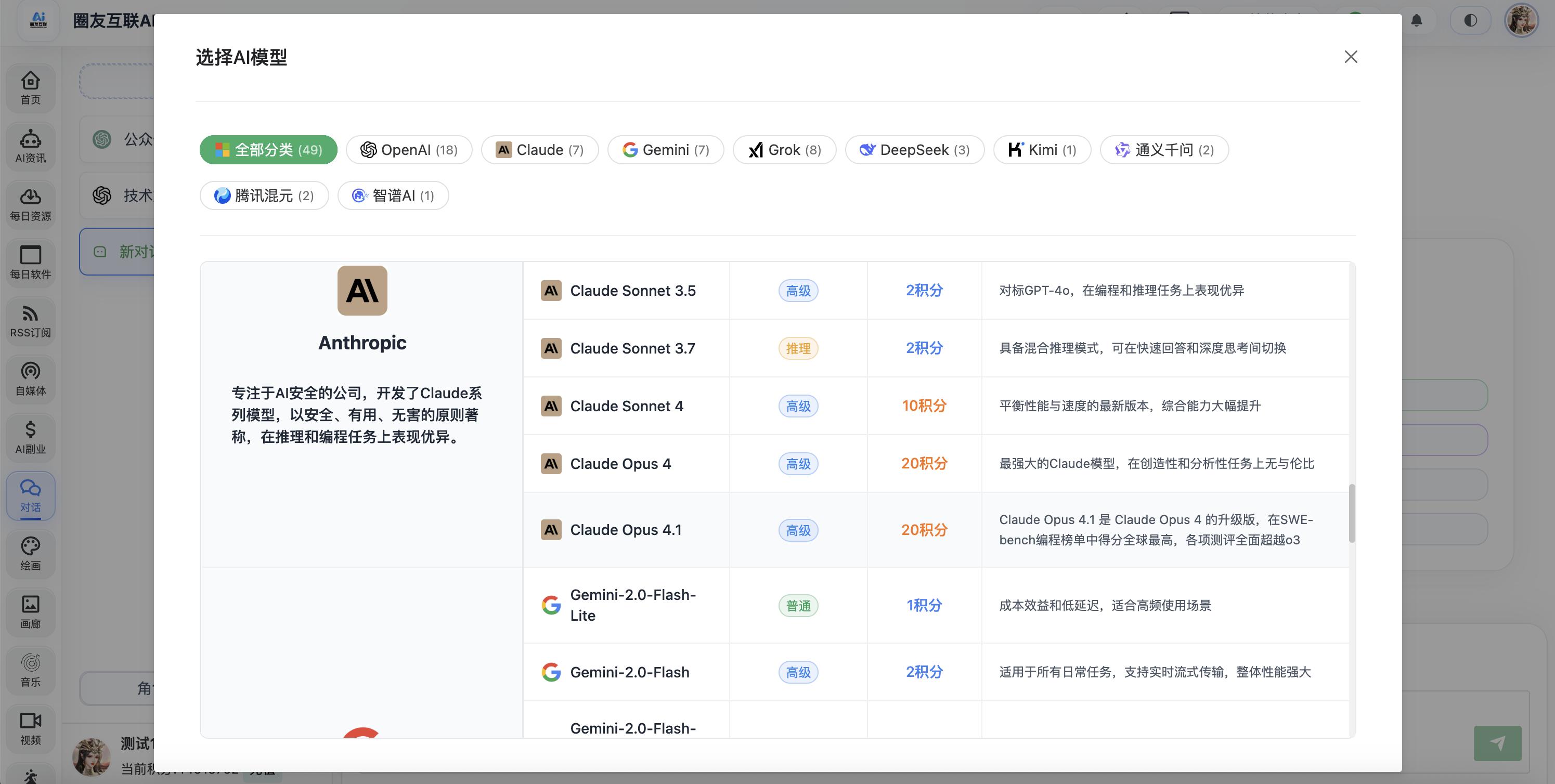Open RSS订阅 in the left sidebar
Image resolution: width=1555 pixels, height=784 pixels.
[x=31, y=321]
